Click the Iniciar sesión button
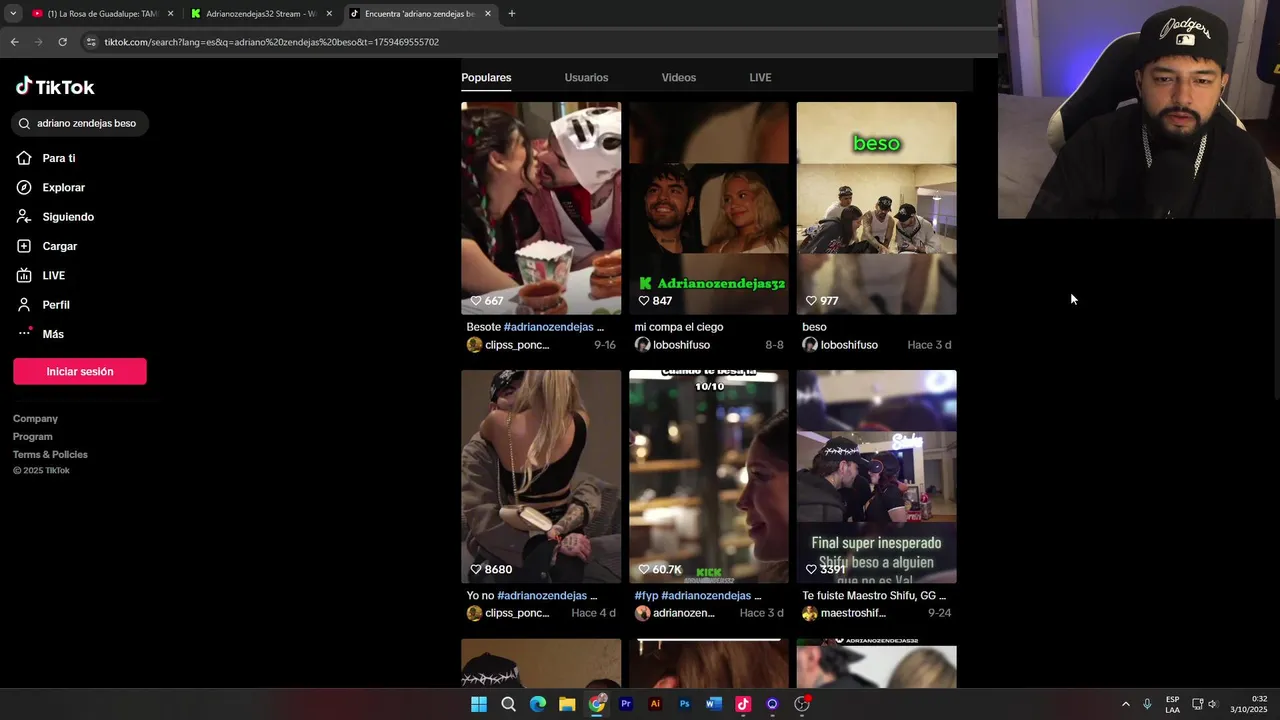1280x720 pixels. pyautogui.click(x=80, y=371)
